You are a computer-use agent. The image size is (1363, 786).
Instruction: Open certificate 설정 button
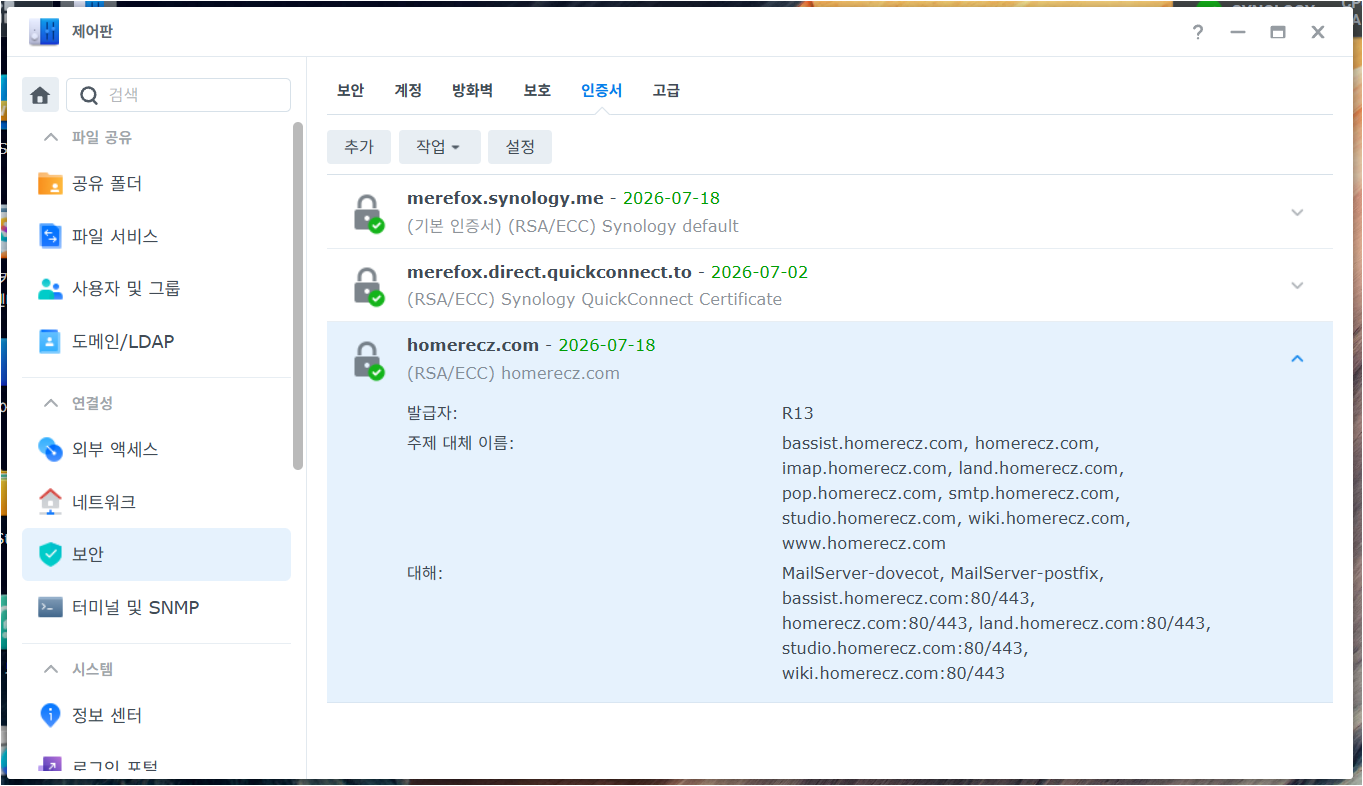pyautogui.click(x=519, y=146)
